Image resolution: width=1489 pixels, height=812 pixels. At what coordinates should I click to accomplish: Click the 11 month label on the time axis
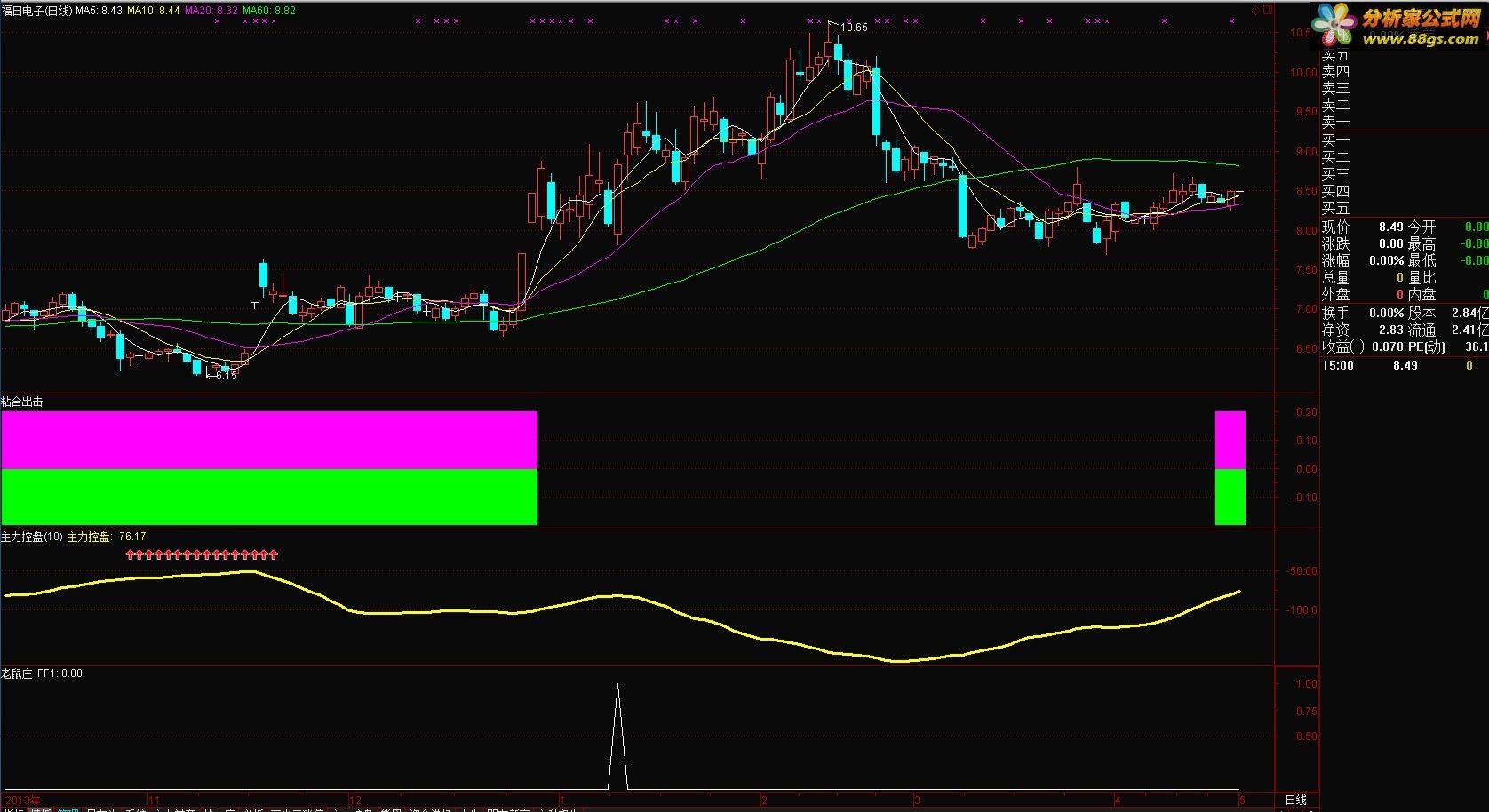pyautogui.click(x=154, y=800)
